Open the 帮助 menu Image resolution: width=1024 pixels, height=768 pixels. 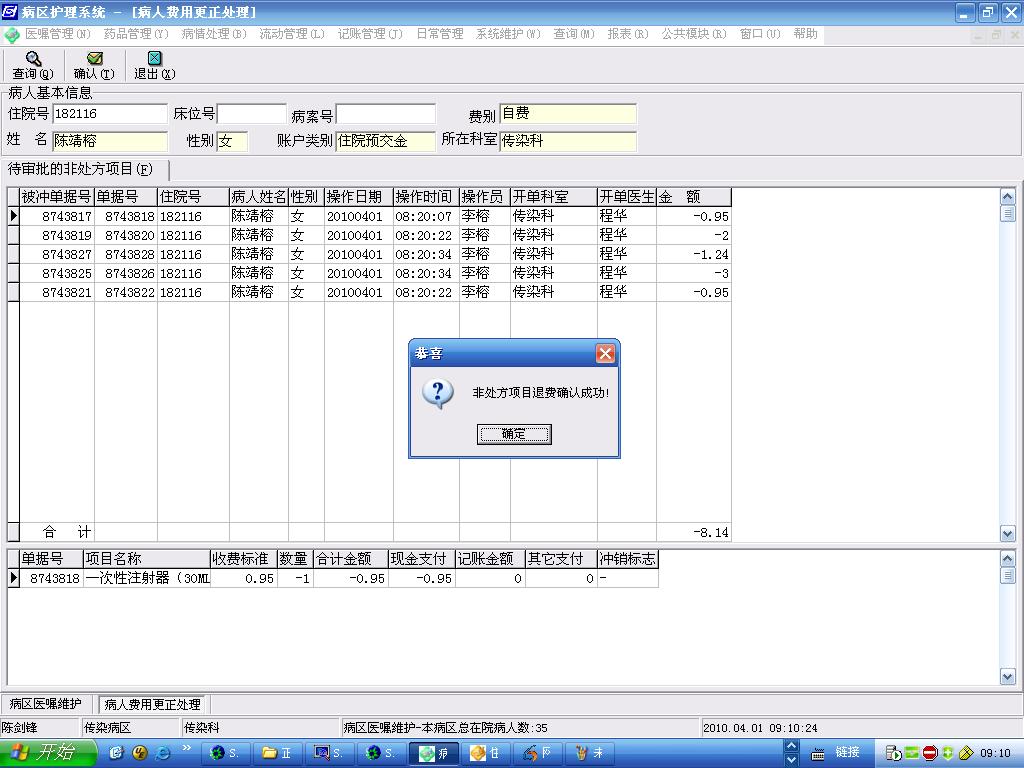[x=805, y=33]
